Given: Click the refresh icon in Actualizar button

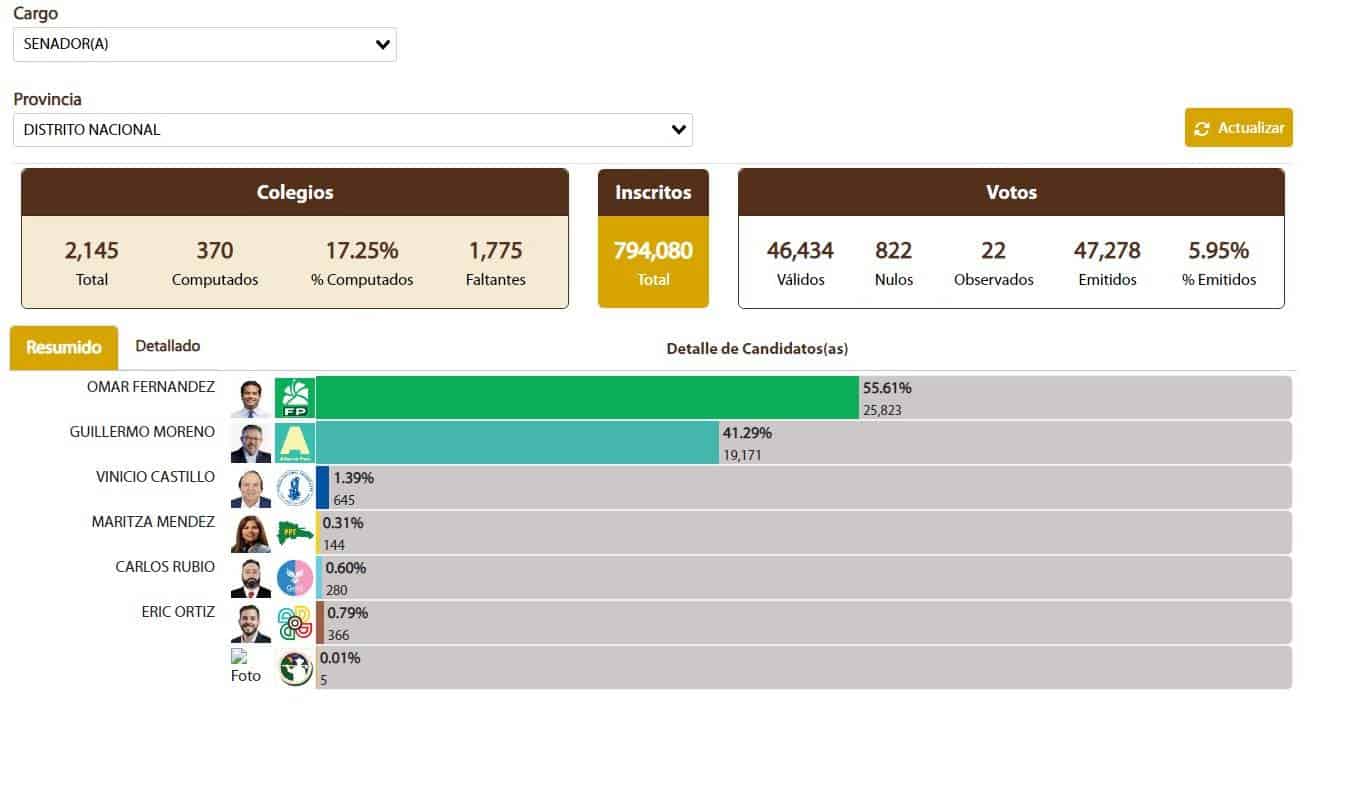Looking at the screenshot, I should (x=1202, y=129).
